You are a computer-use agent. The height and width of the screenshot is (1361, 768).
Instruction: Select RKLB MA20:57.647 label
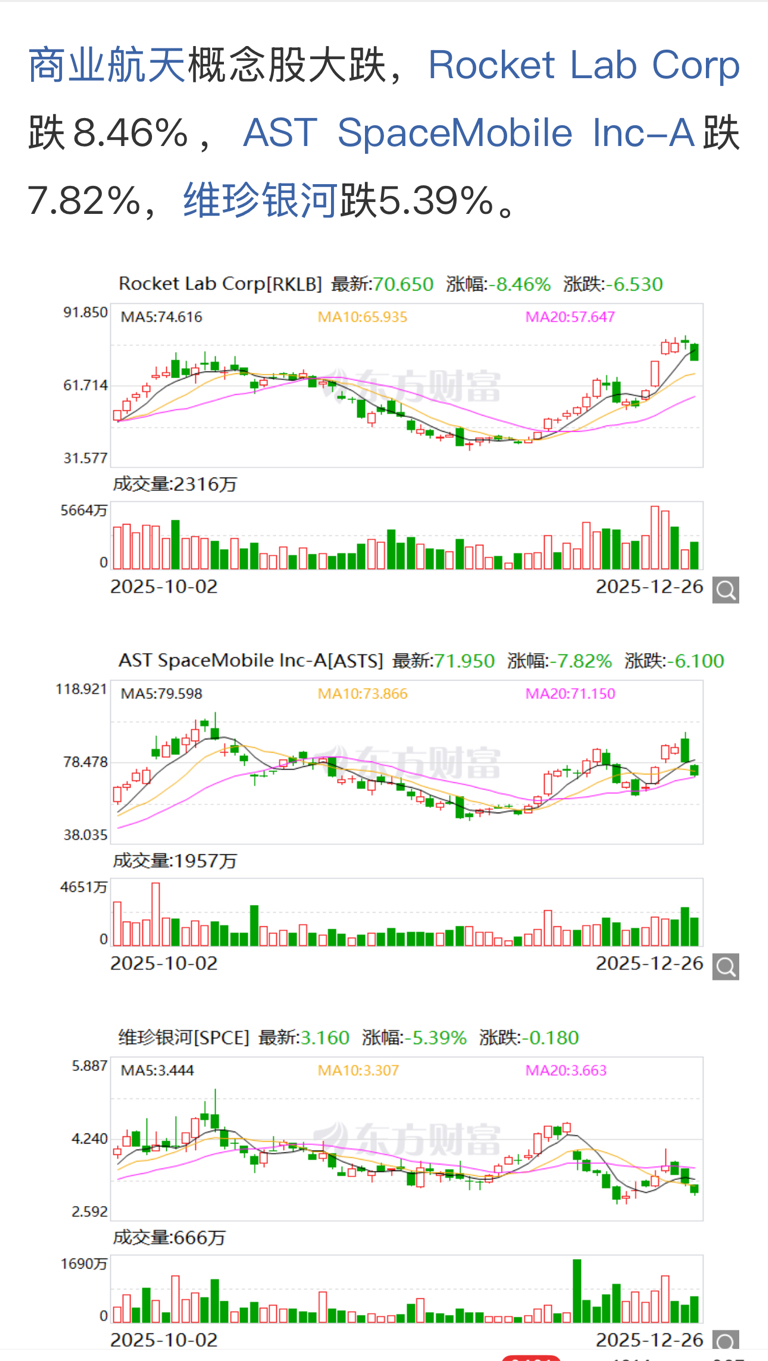tap(570, 317)
